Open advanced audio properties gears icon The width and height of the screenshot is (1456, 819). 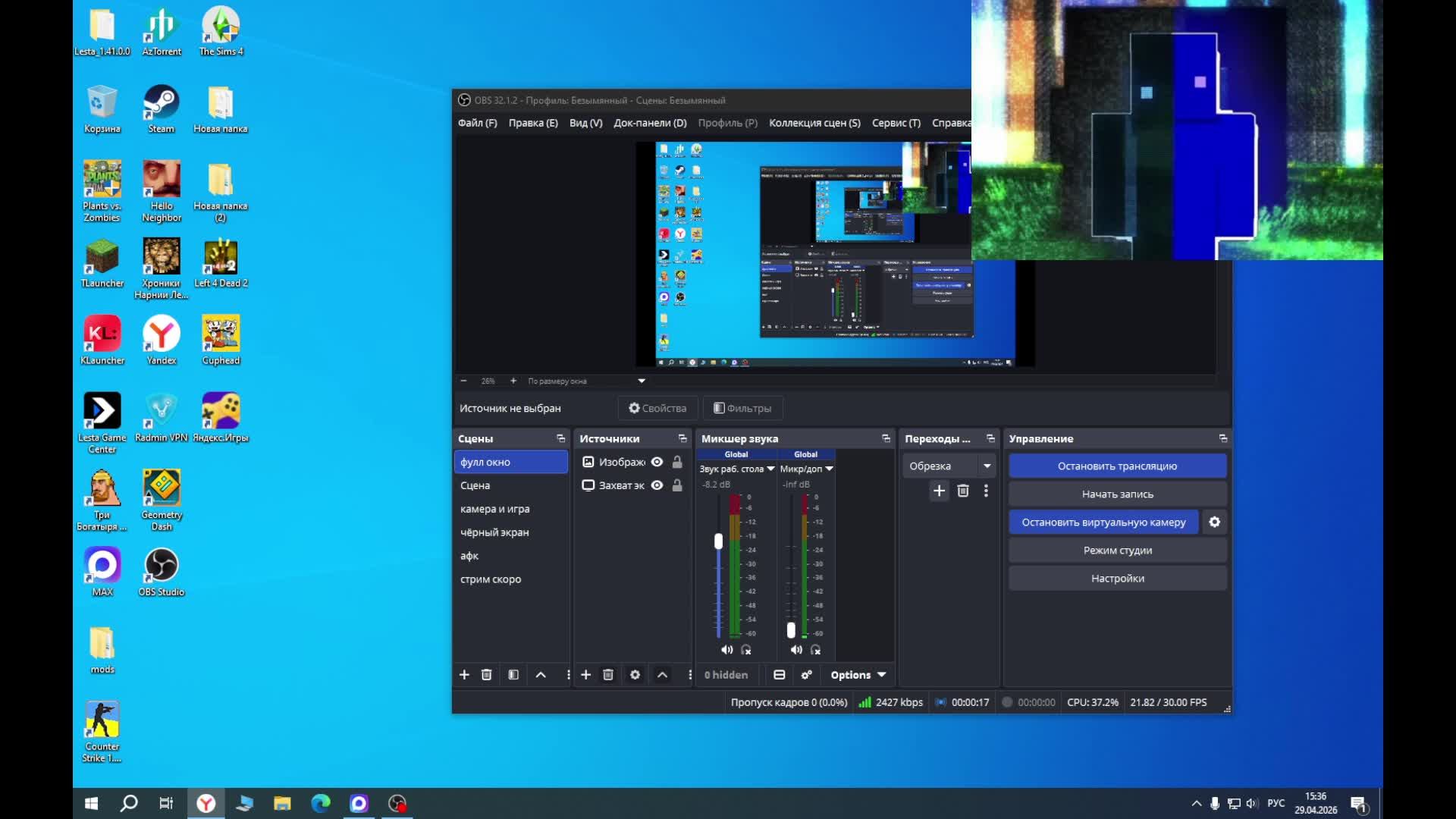[806, 675]
